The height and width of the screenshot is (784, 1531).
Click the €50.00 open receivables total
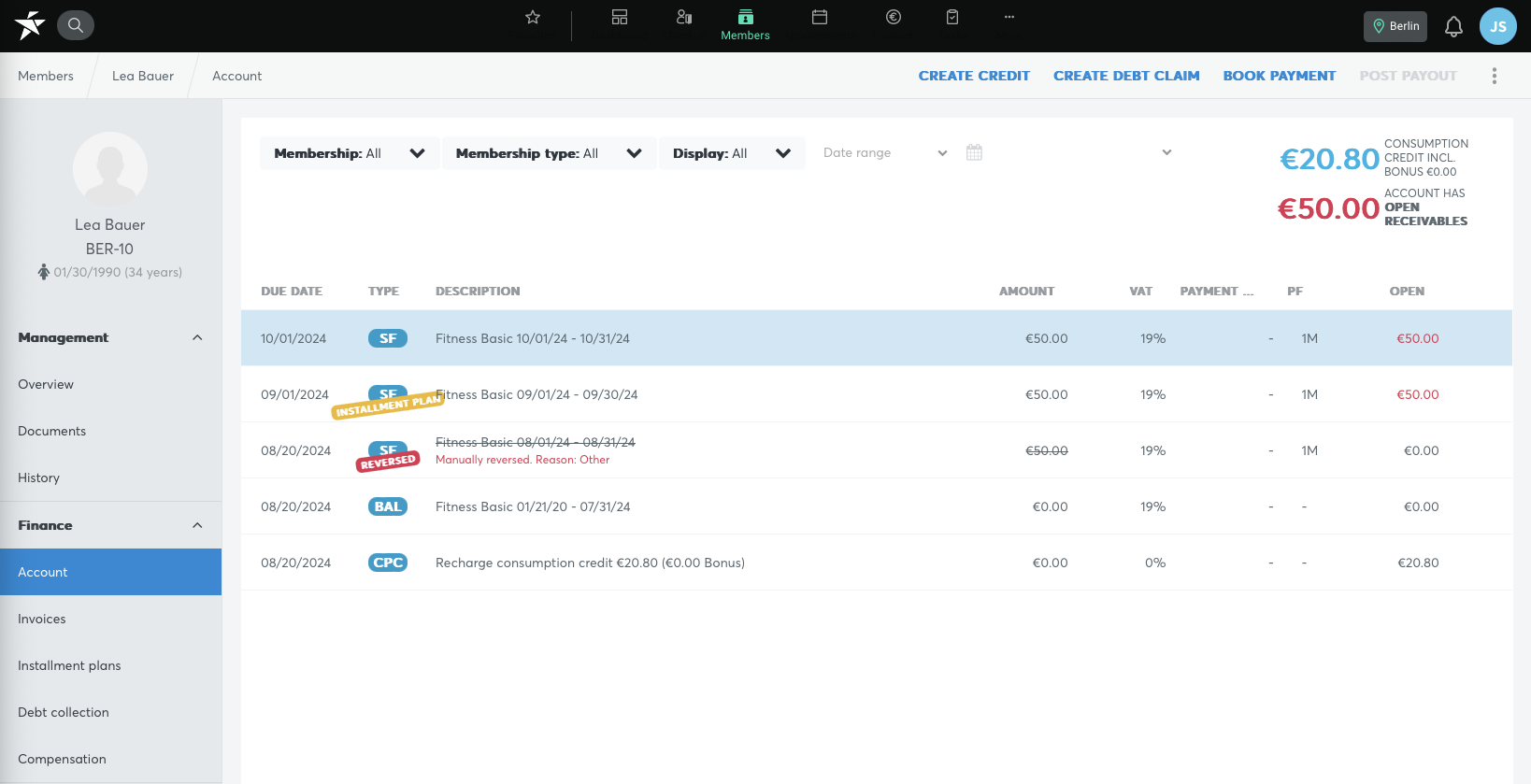pos(1328,208)
